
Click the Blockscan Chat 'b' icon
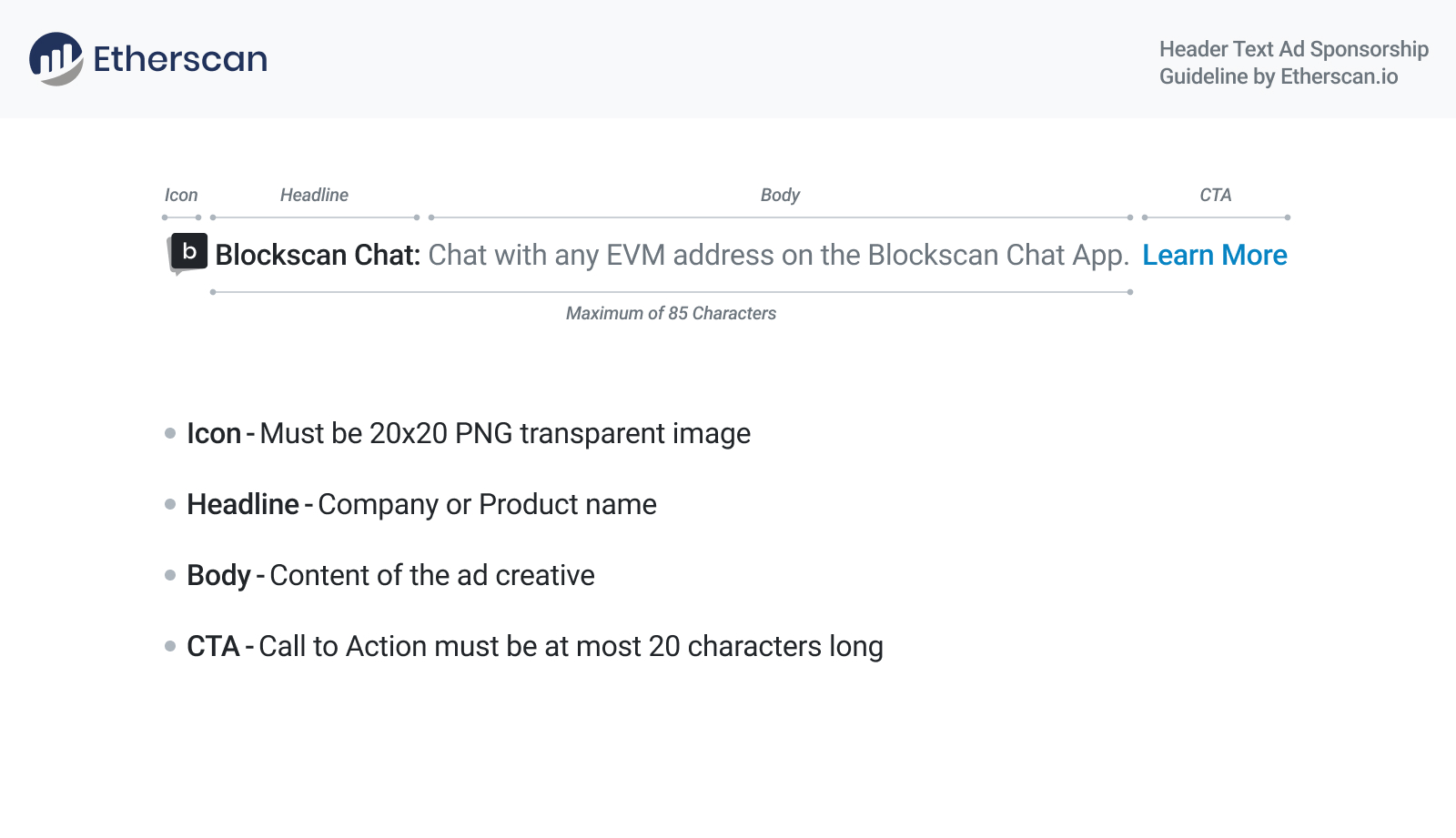tap(188, 252)
